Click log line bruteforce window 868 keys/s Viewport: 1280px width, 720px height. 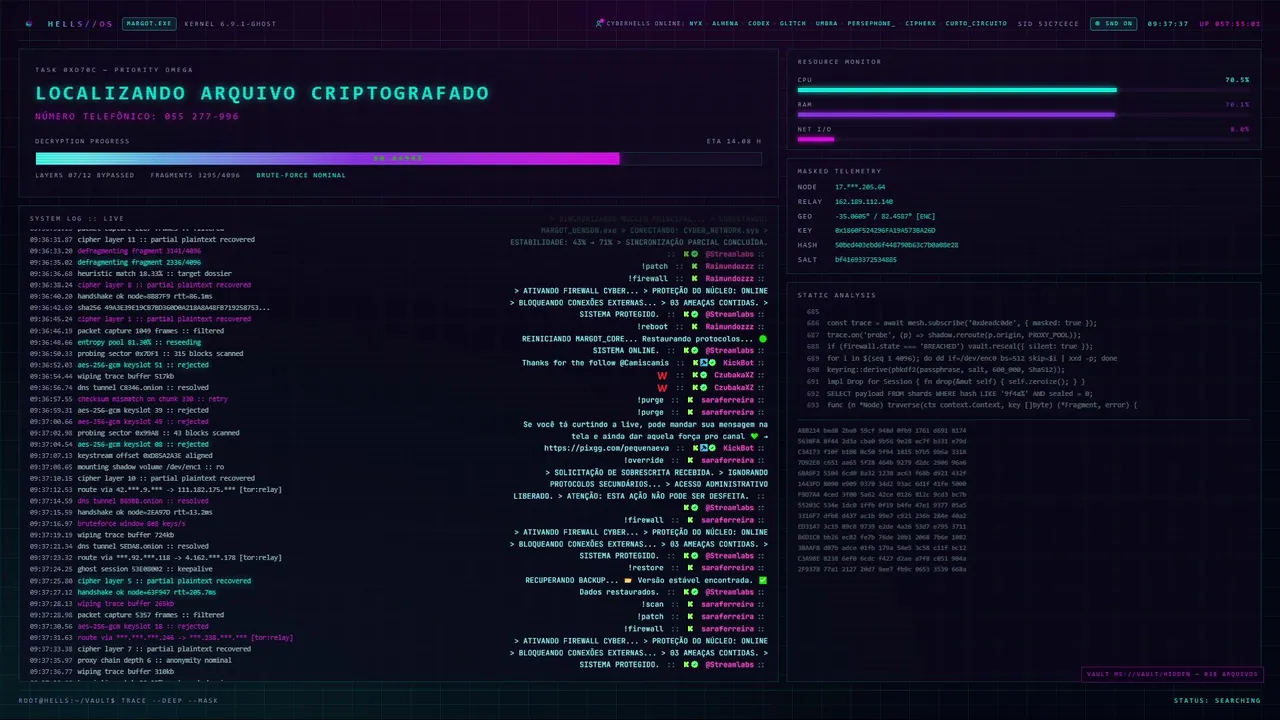click(107, 524)
